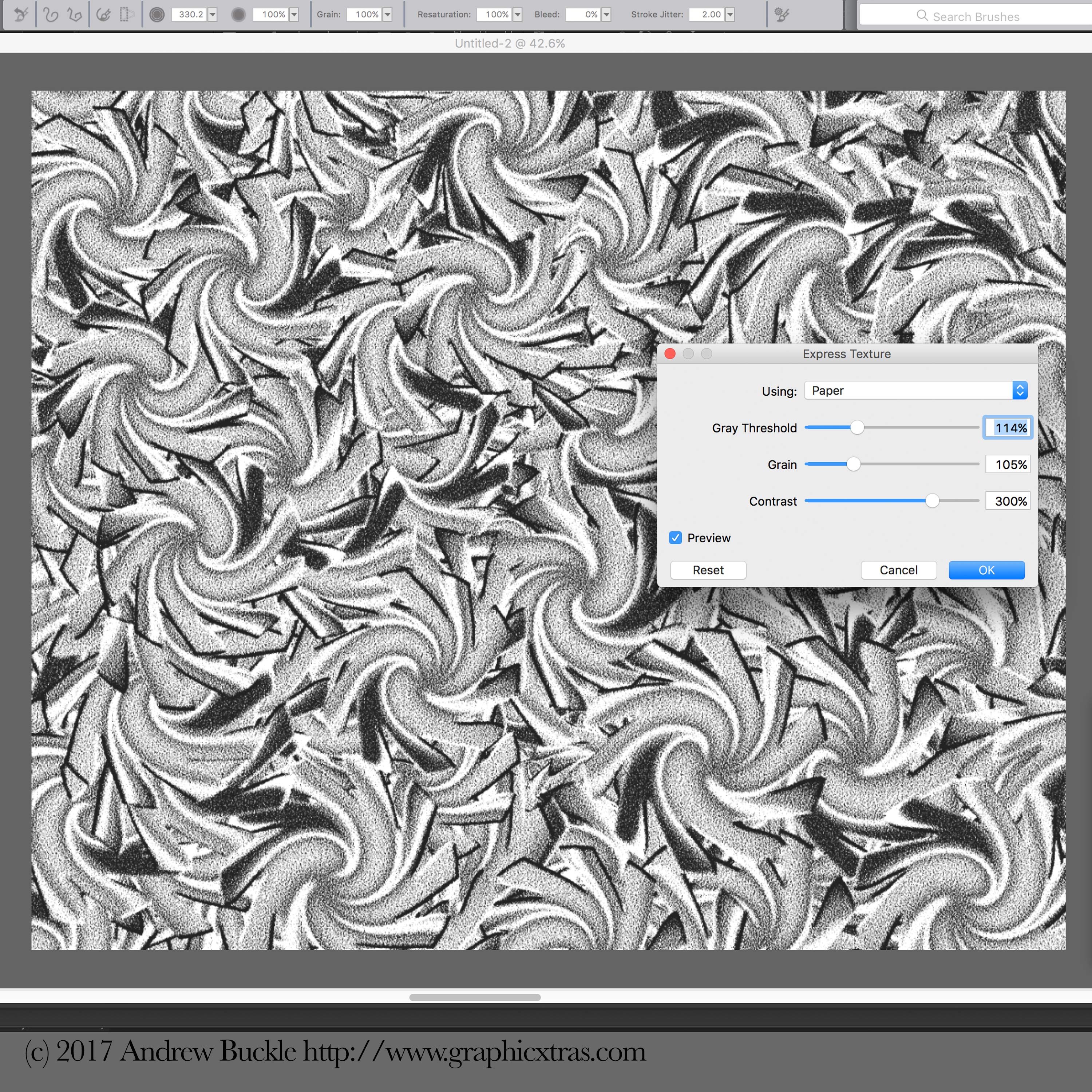Click the Reset button
The image size is (1092, 1092).
(708, 570)
